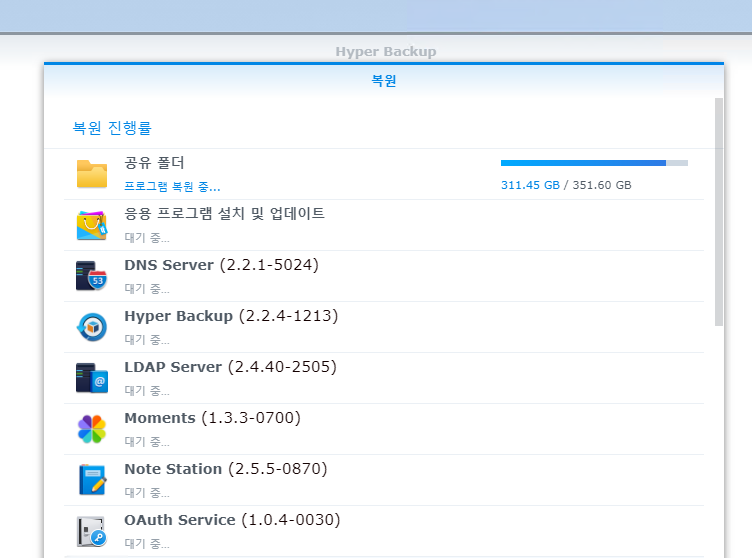The image size is (752, 558).
Task: Click 'OAuth Service (1.0.4-0030)' text
Action: click(232, 520)
